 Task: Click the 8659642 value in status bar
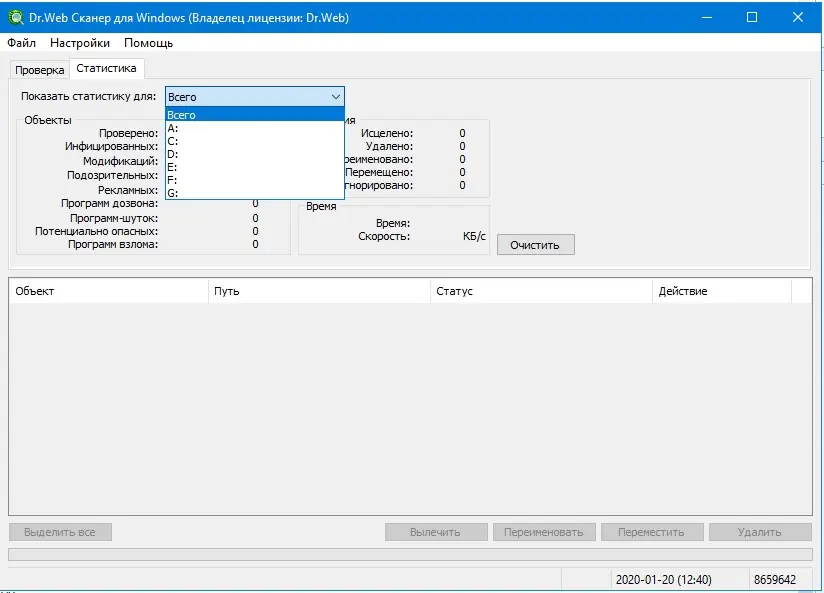click(775, 579)
